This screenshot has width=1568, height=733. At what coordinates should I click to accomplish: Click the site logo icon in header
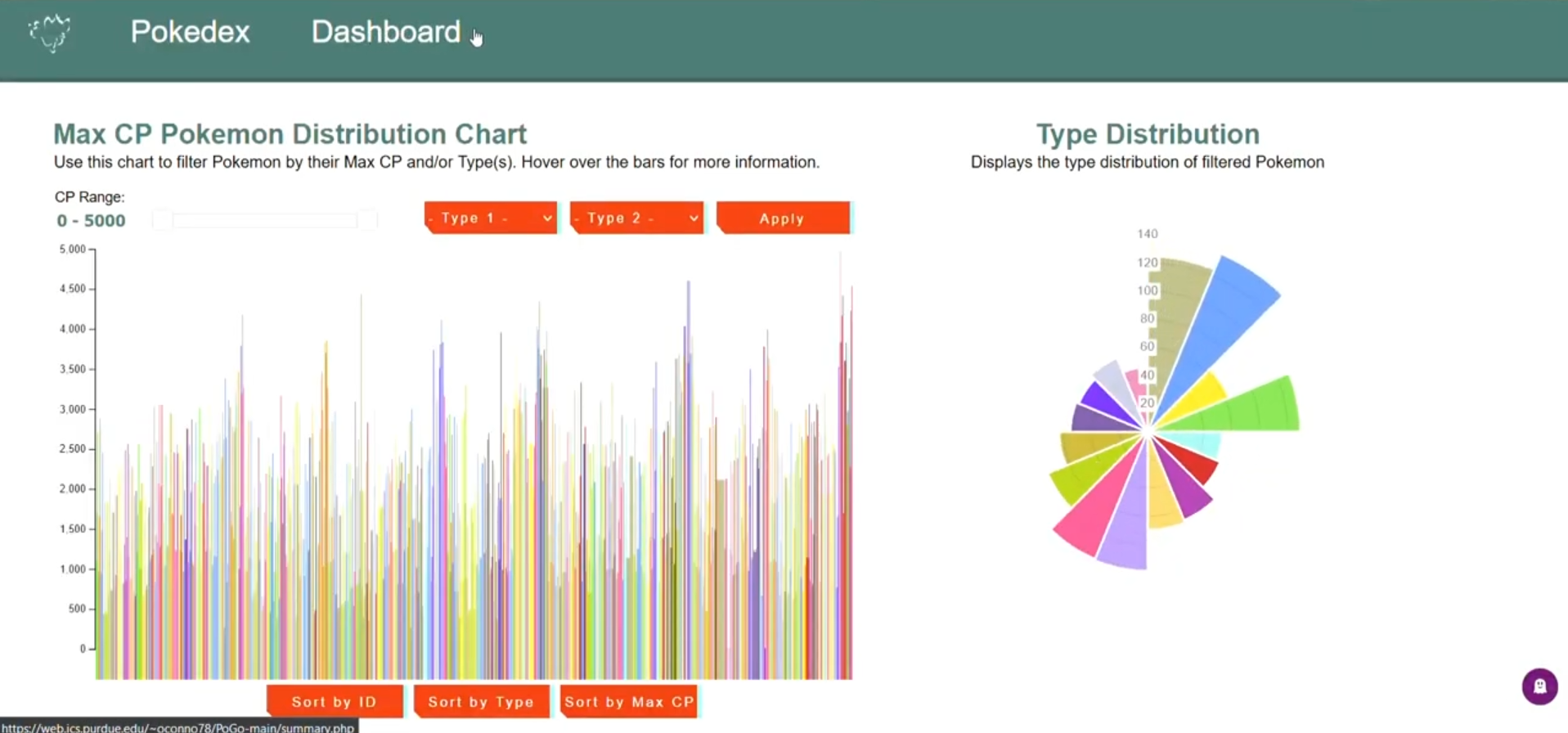click(x=50, y=33)
